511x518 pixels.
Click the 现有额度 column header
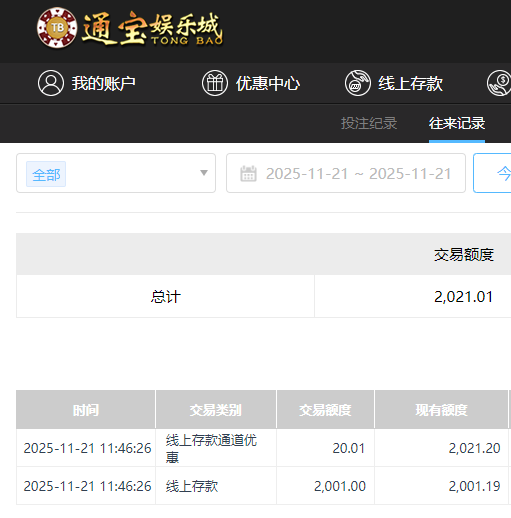pos(441,409)
